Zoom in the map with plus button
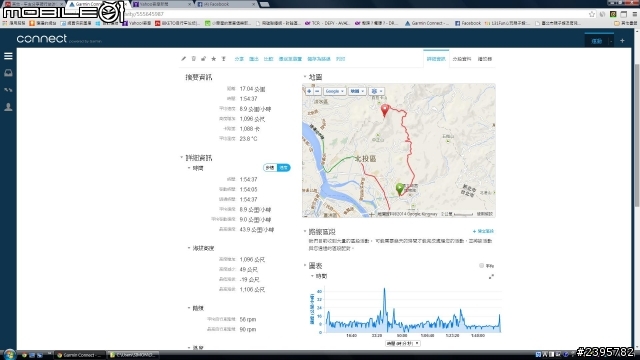The image size is (640, 360). (x=309, y=91)
